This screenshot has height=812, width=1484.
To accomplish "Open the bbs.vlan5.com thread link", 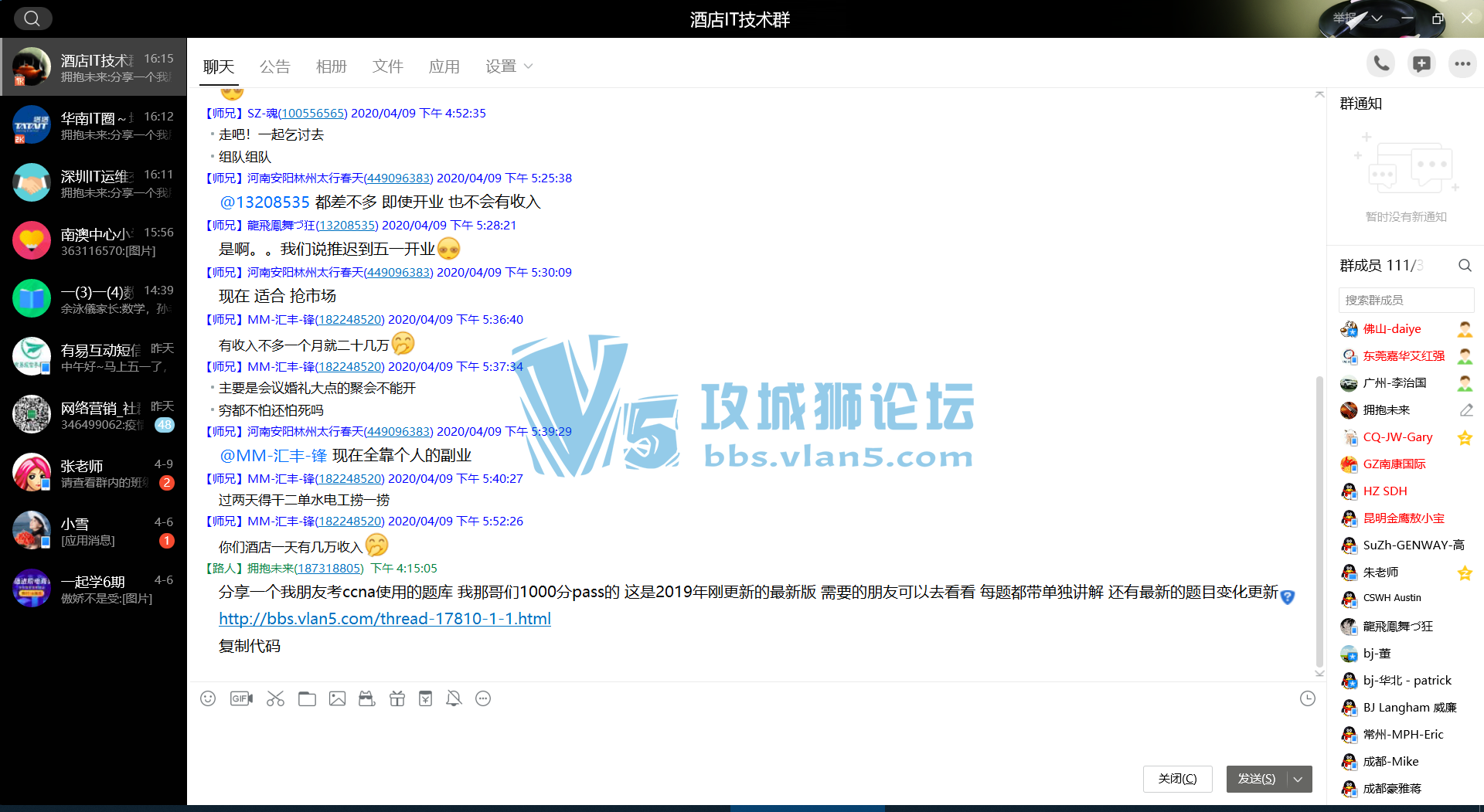I will click(x=385, y=619).
